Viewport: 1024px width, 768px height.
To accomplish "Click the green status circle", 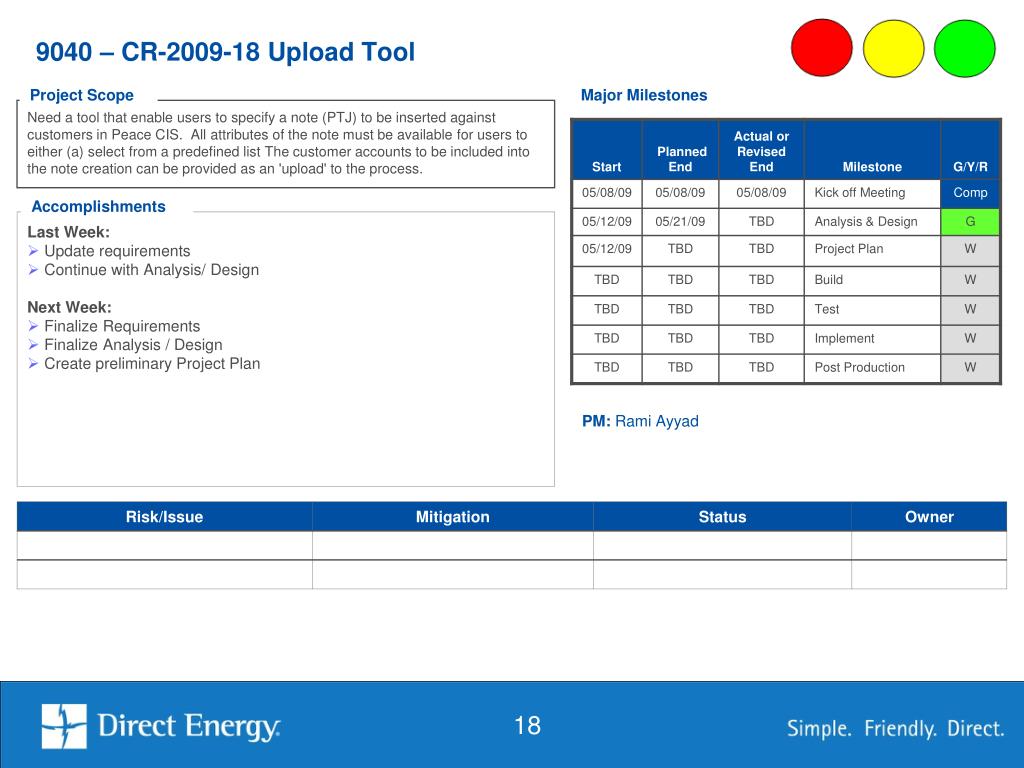I will pos(965,48).
